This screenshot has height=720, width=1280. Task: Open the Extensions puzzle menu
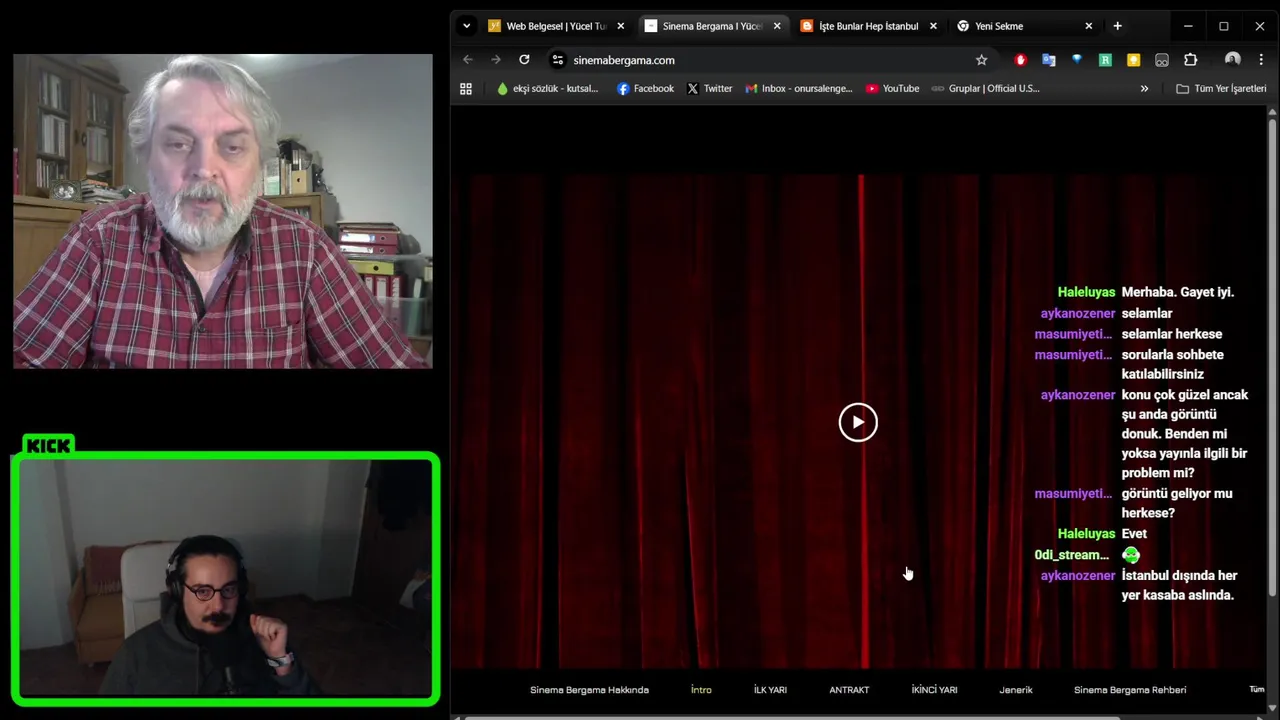(1190, 60)
